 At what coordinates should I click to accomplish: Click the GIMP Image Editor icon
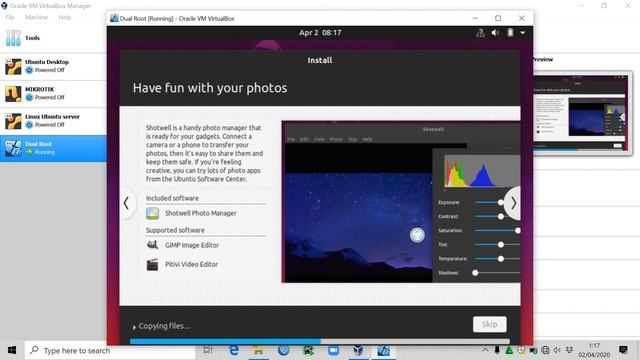[152, 245]
